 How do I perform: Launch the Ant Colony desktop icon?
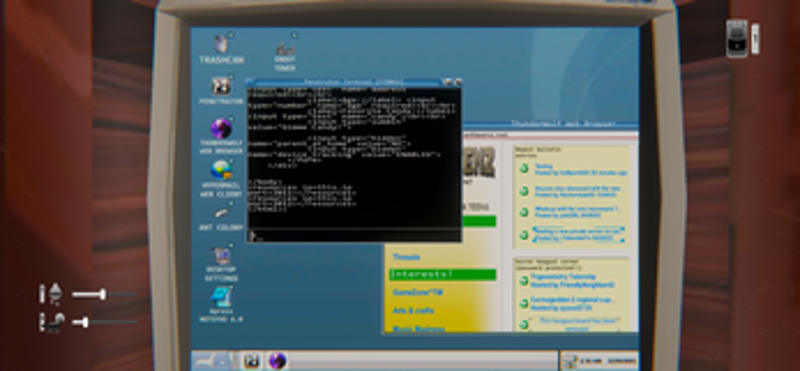pos(221,217)
